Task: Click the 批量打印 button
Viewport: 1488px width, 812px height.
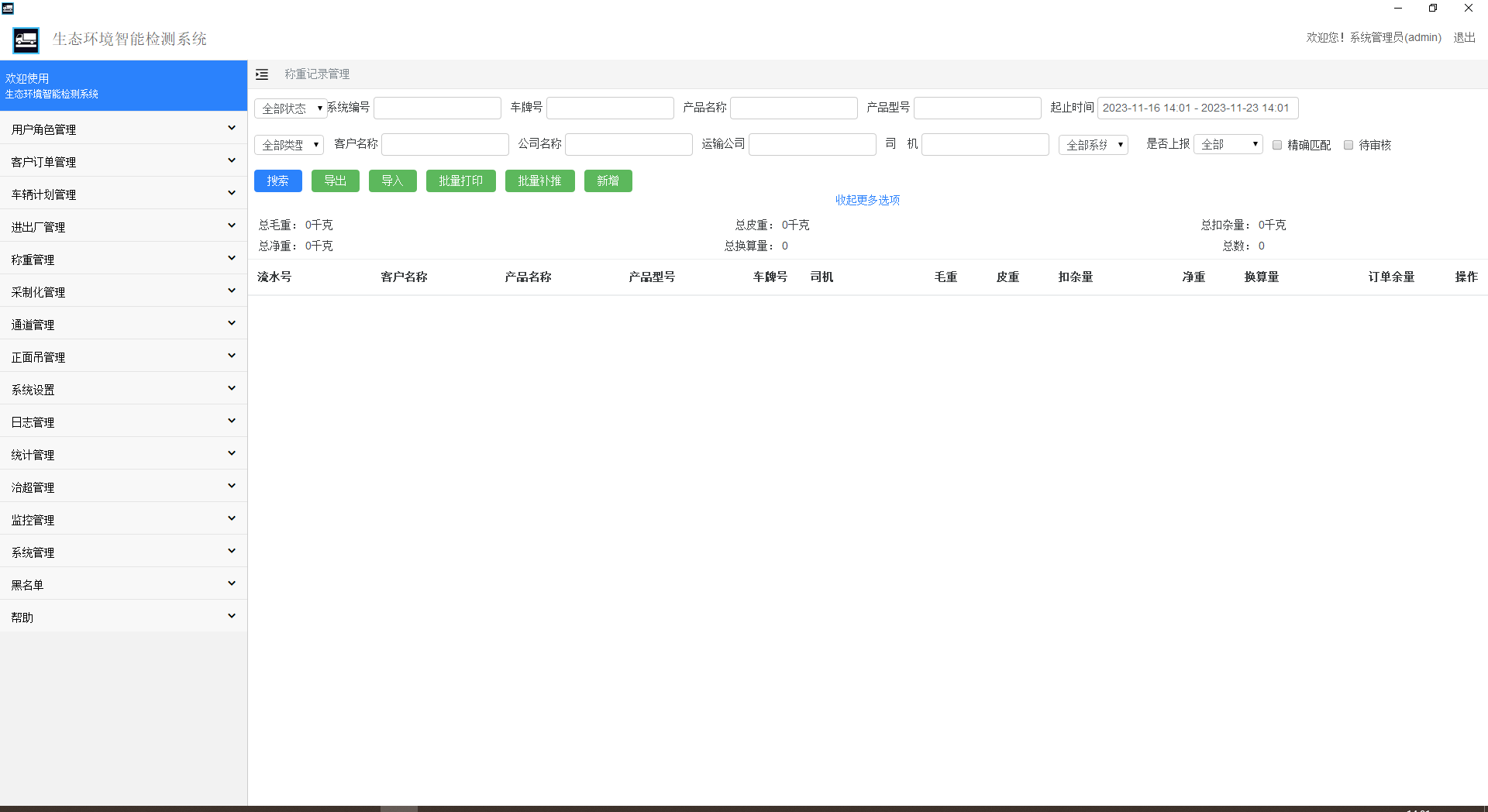Action: pos(461,181)
